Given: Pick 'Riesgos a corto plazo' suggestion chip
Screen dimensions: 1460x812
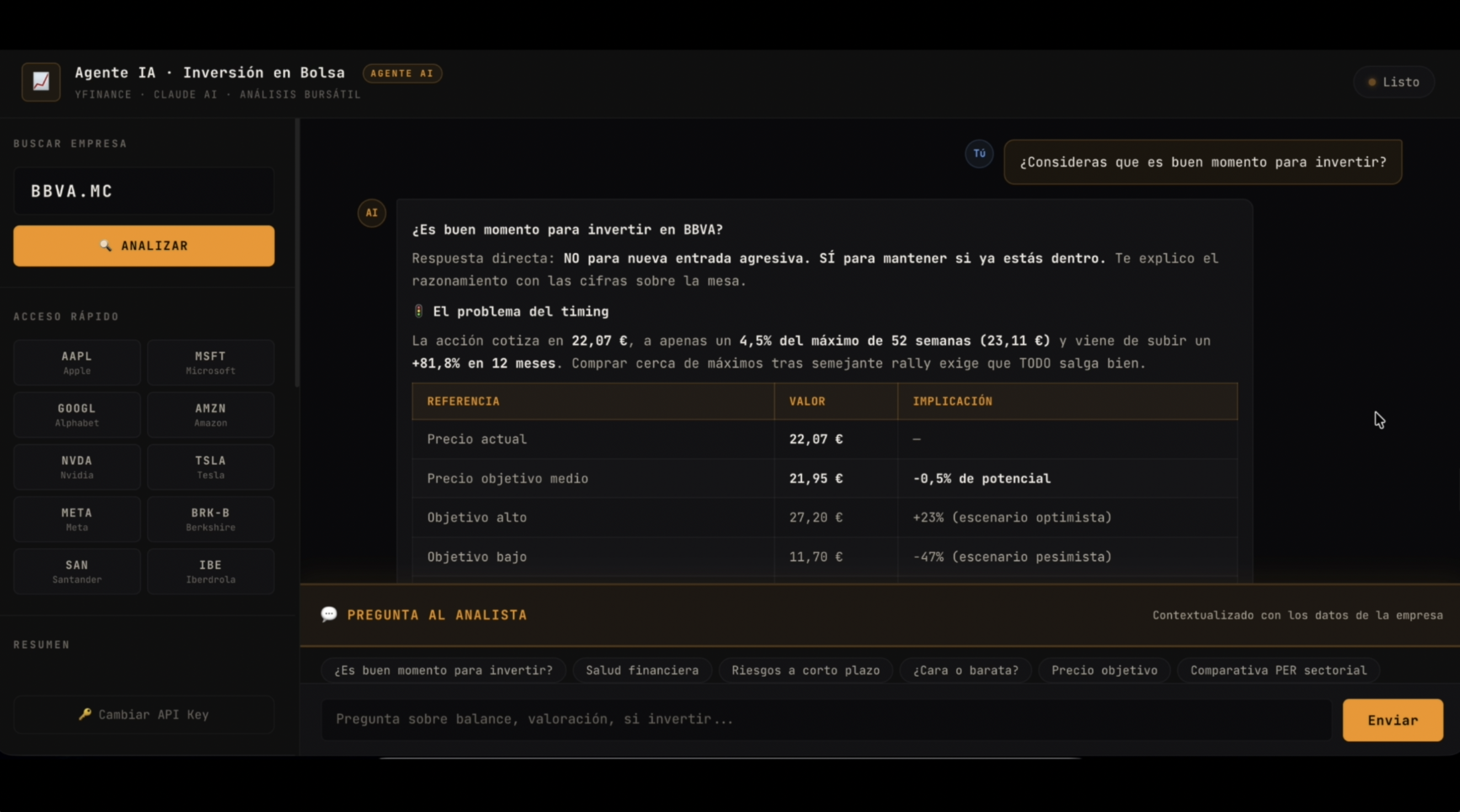Looking at the screenshot, I should click(806, 670).
